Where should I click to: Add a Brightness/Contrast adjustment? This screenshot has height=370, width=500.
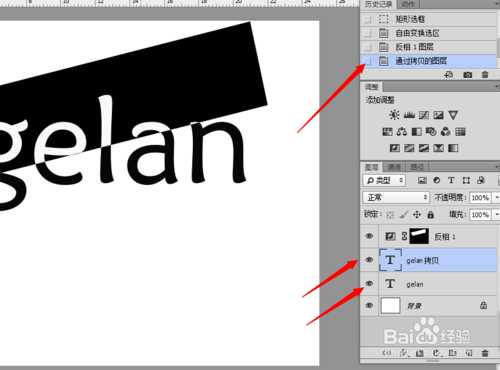point(394,115)
